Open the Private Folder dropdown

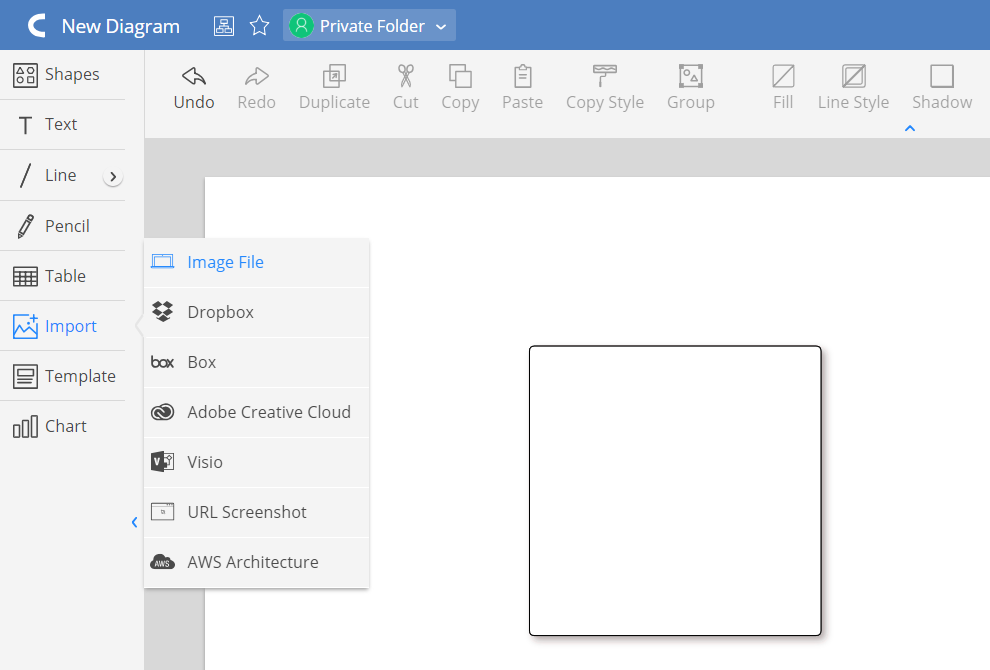pyautogui.click(x=369, y=26)
